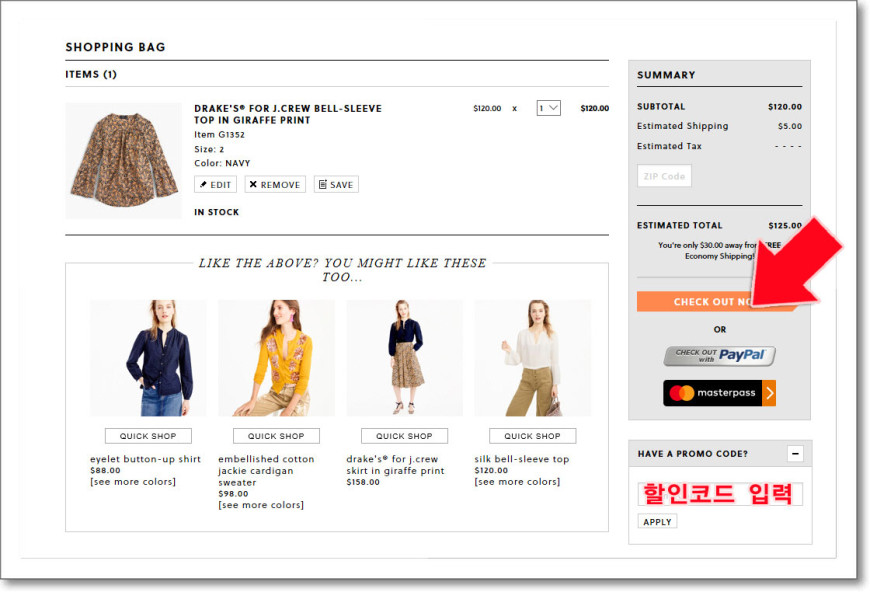Open silk bell-sleeve top model image
Screen dimensions: 870x592
click(x=533, y=358)
